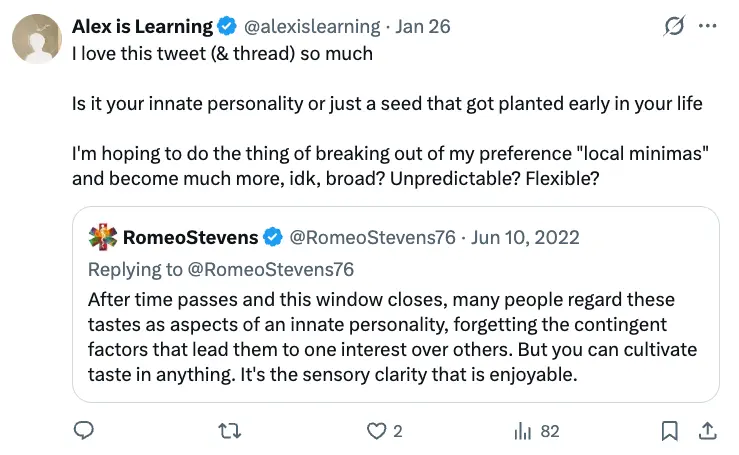Bookmark this tweet
Image resolution: width=739 pixels, height=455 pixels.
tap(670, 431)
